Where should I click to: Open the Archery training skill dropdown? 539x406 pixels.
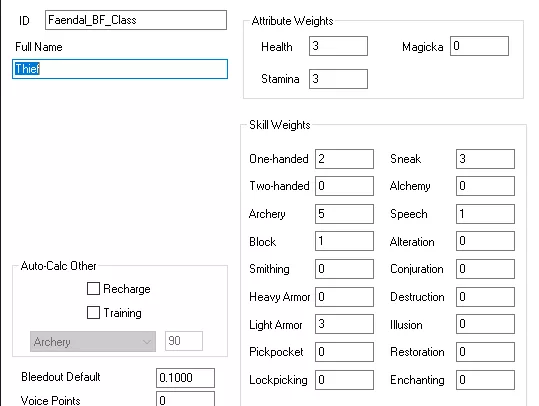[93, 342]
